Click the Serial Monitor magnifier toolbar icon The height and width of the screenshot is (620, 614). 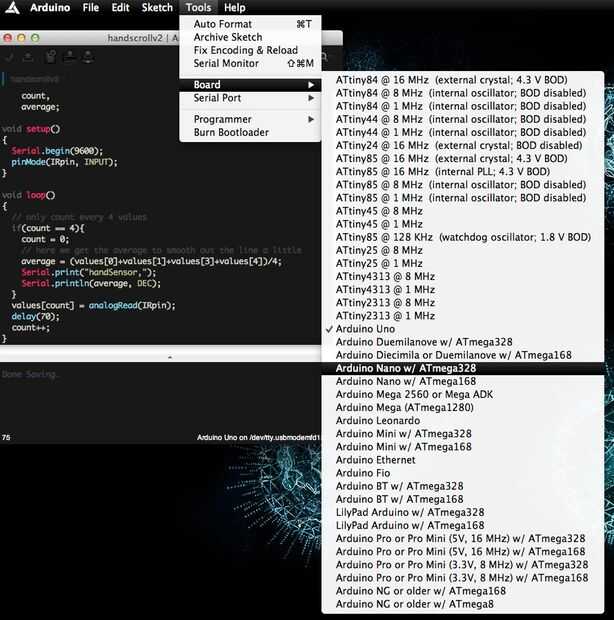point(324,58)
